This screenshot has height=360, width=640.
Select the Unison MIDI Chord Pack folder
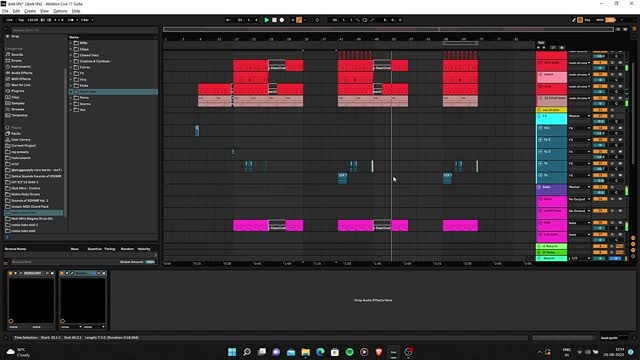click(x=30, y=207)
